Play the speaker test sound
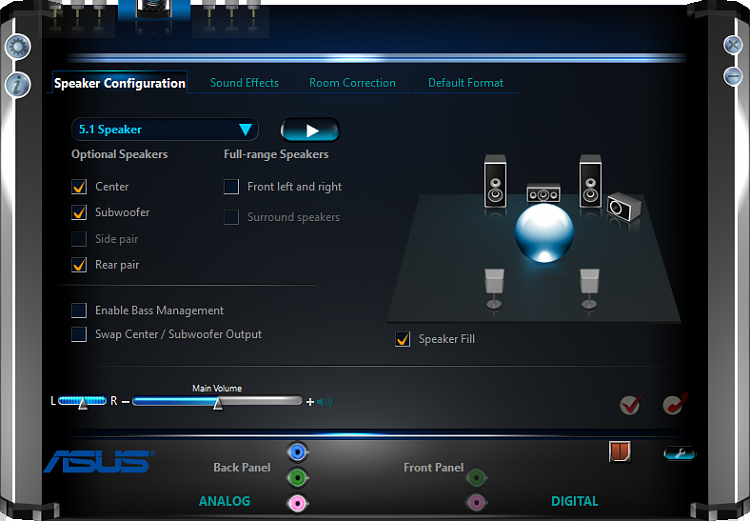 [310, 130]
